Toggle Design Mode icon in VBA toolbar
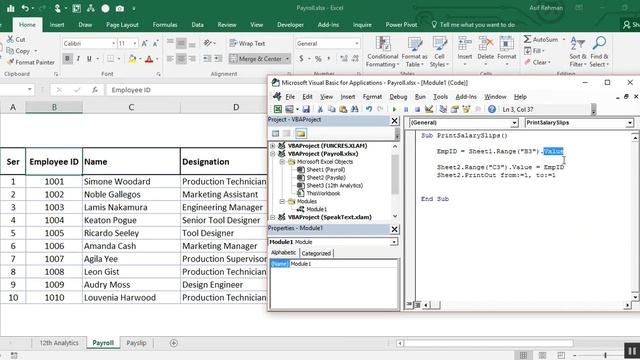 (429, 109)
